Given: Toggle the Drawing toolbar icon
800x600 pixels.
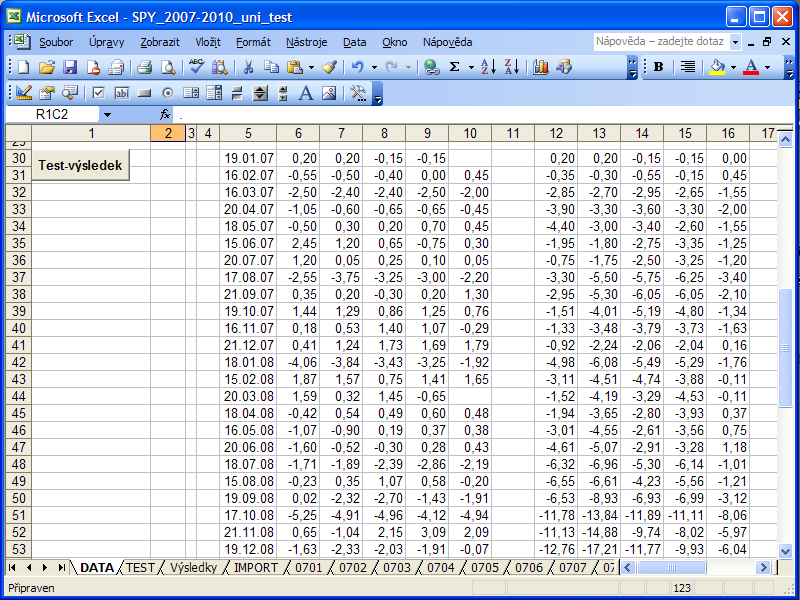Looking at the screenshot, I should point(564,67).
